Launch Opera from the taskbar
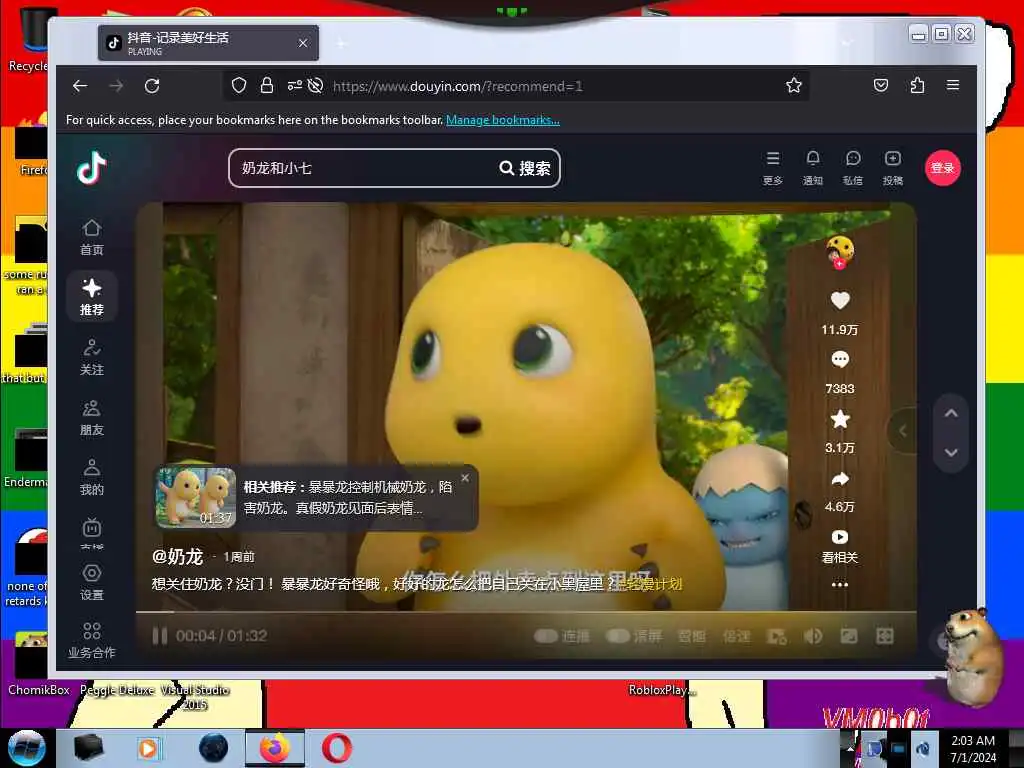This screenshot has width=1024, height=768. tap(336, 748)
